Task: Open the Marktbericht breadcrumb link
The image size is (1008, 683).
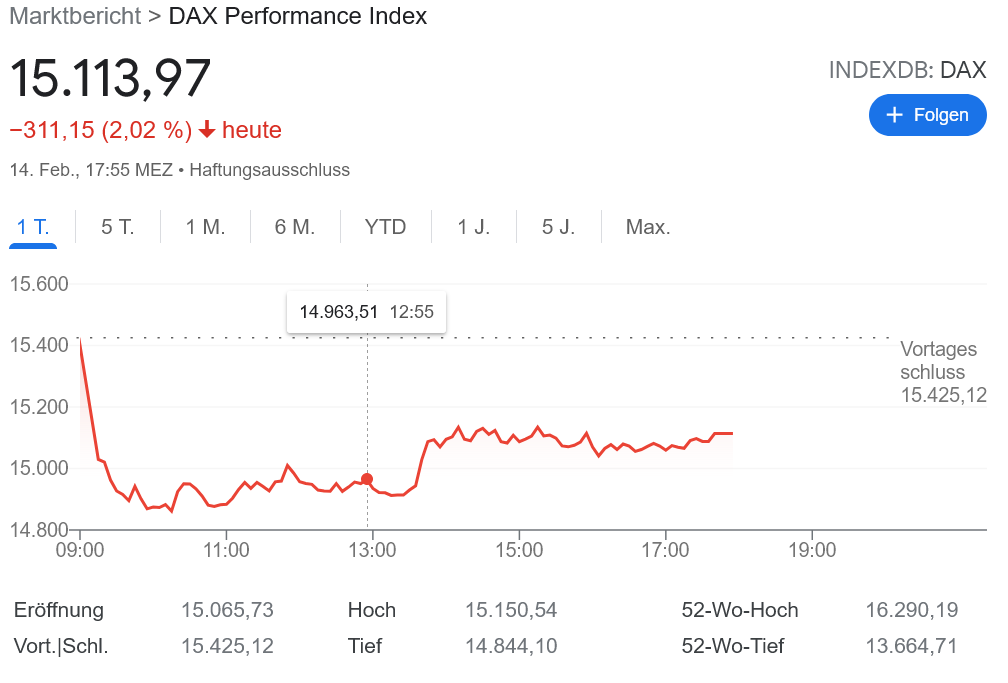Action: point(75,16)
